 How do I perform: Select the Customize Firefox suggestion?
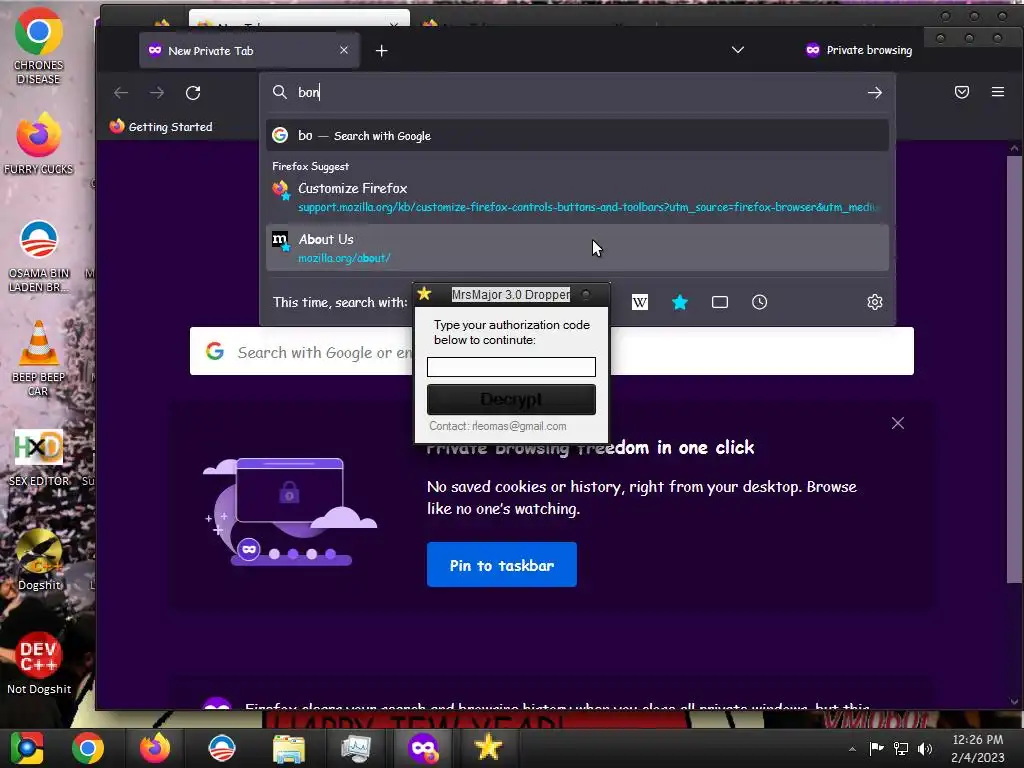pyautogui.click(x=577, y=197)
